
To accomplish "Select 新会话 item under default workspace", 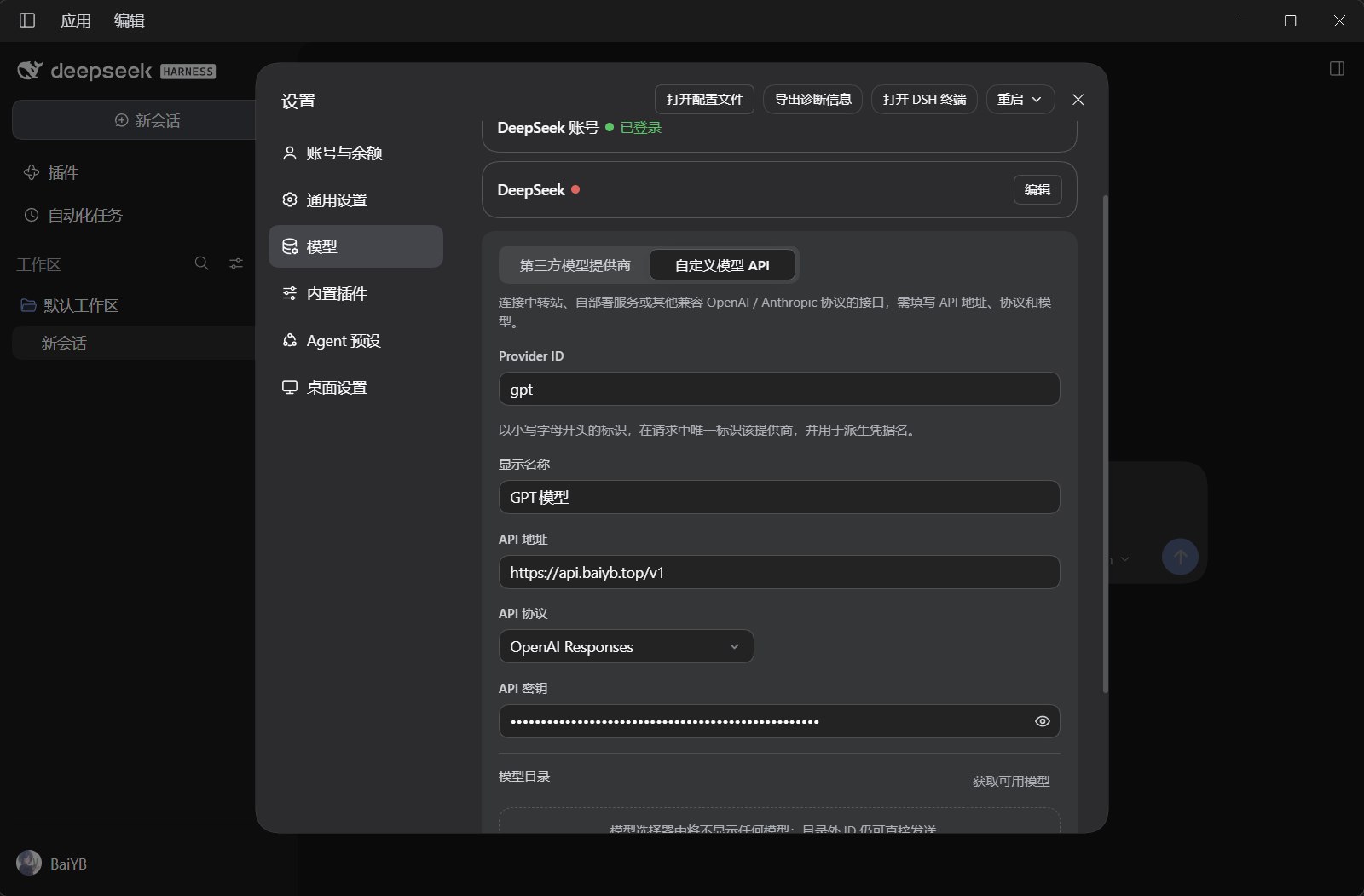I will click(134, 343).
